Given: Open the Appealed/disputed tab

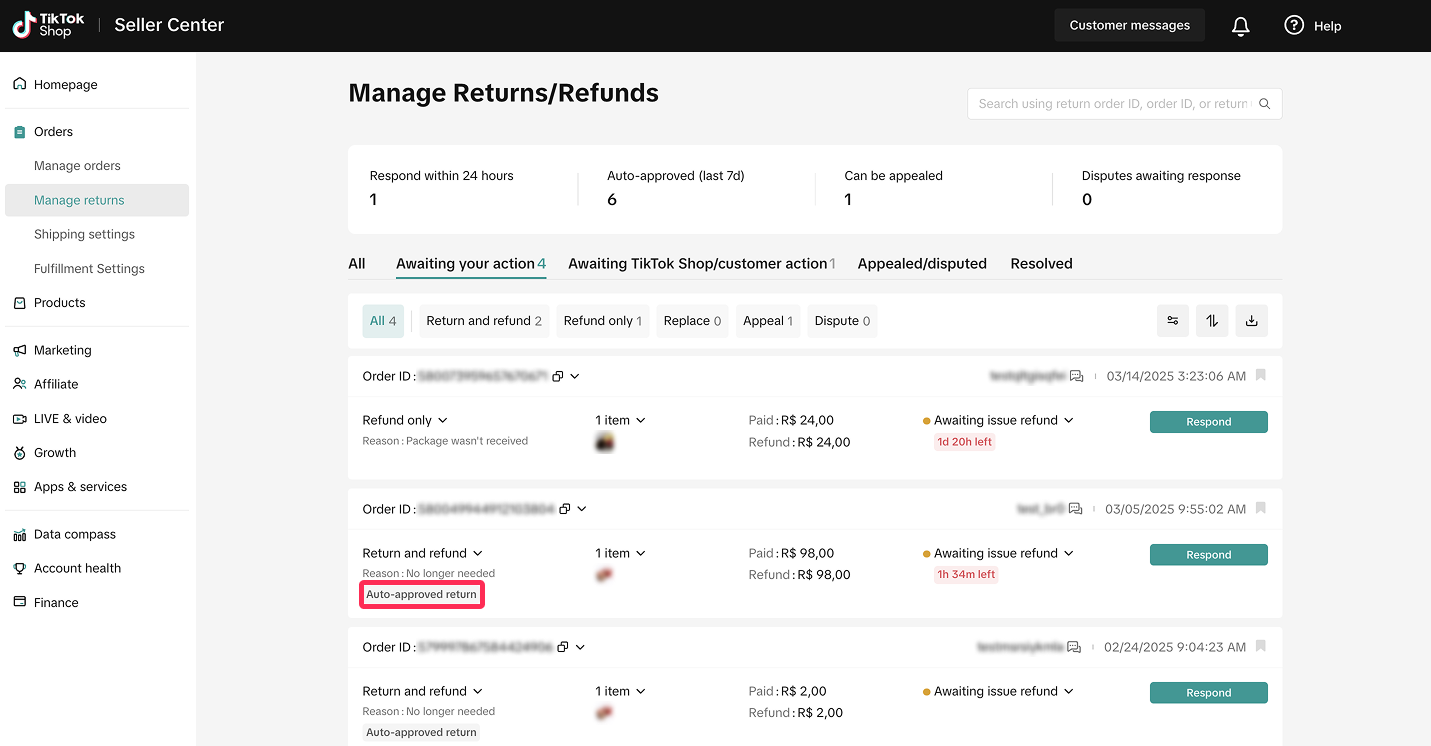Looking at the screenshot, I should 921,264.
